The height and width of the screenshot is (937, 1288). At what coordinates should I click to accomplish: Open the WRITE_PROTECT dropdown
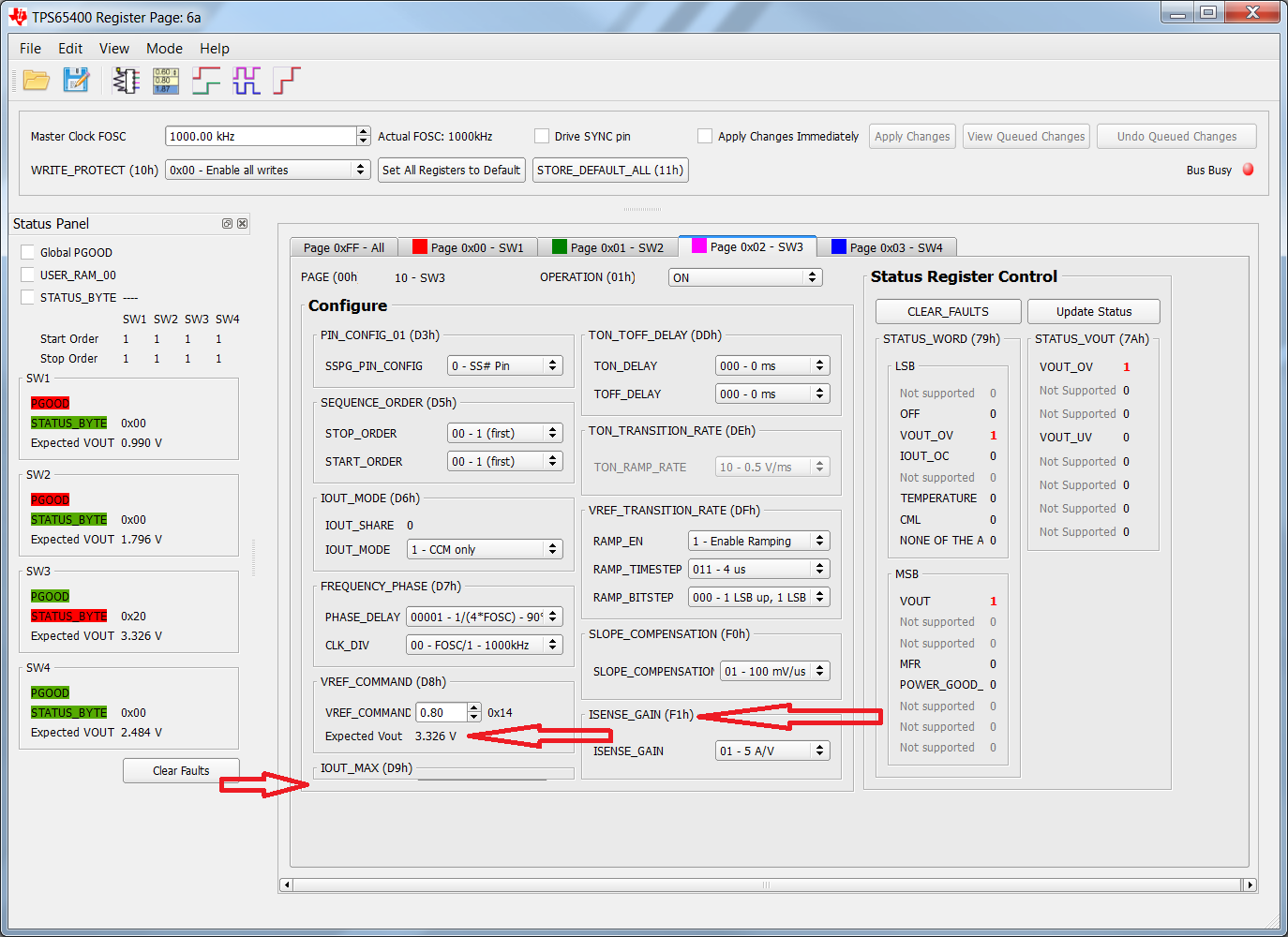click(x=267, y=170)
